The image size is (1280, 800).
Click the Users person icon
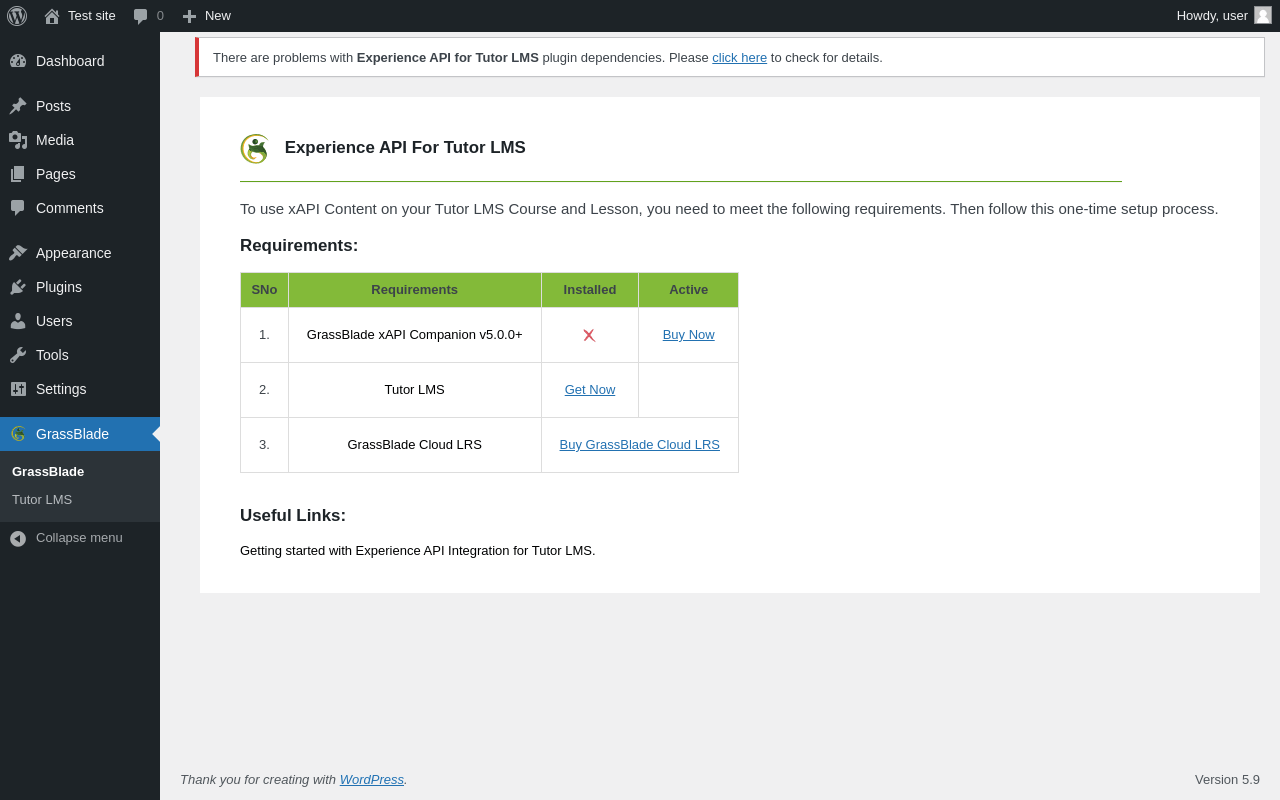18,321
